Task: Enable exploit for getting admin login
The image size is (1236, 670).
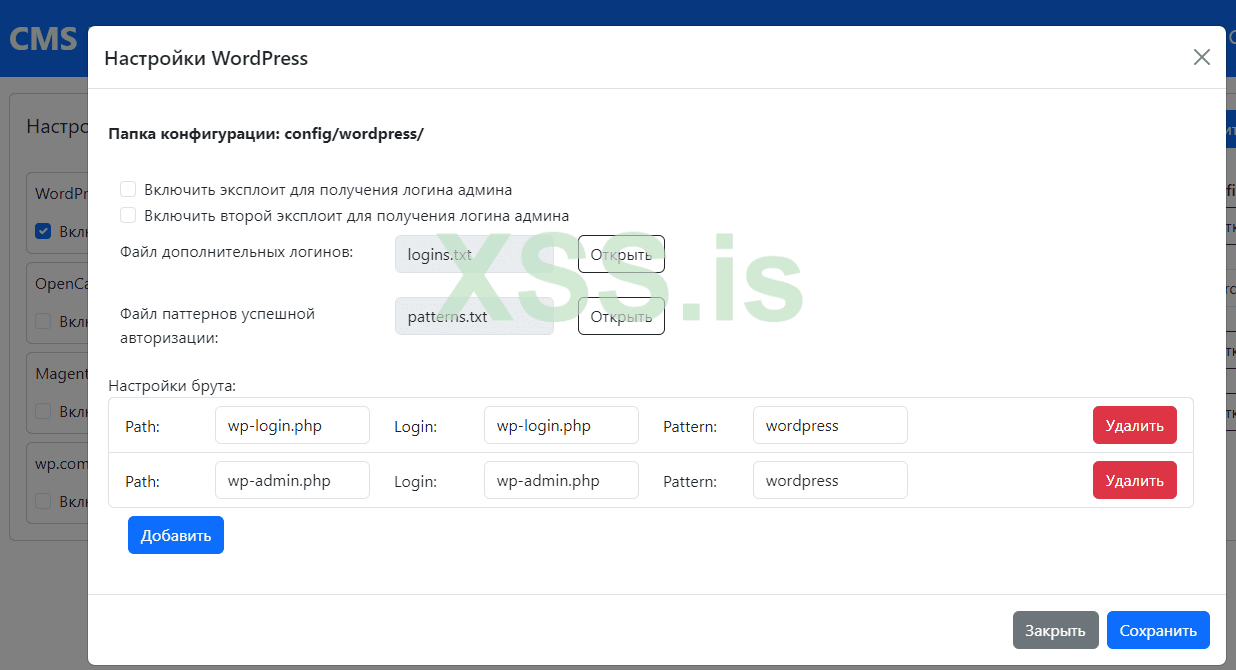Action: coord(128,189)
